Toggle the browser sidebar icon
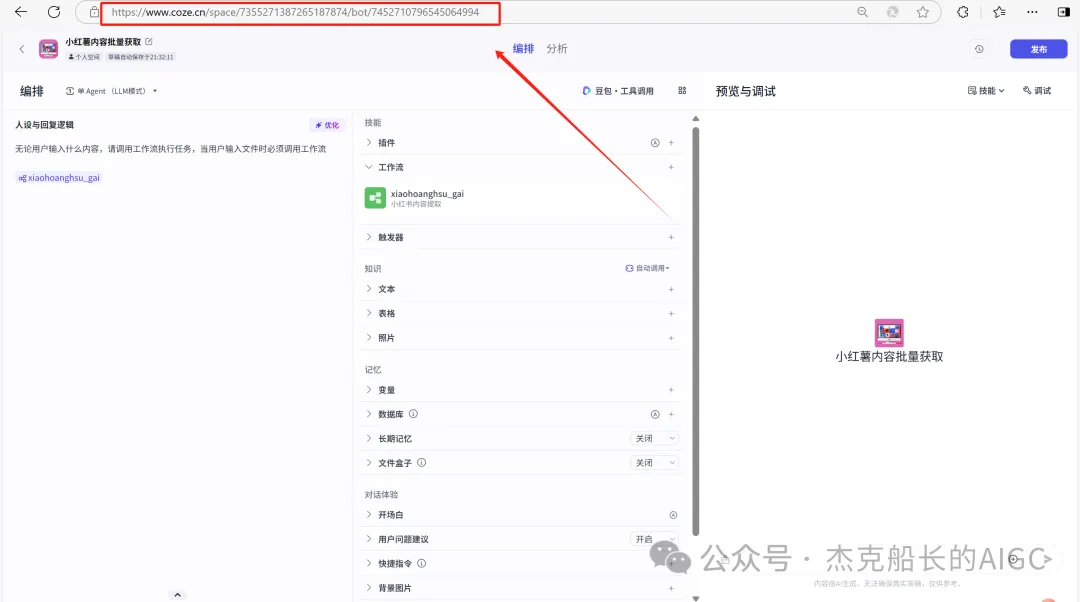This screenshot has height=602, width=1080. (x=1063, y=12)
